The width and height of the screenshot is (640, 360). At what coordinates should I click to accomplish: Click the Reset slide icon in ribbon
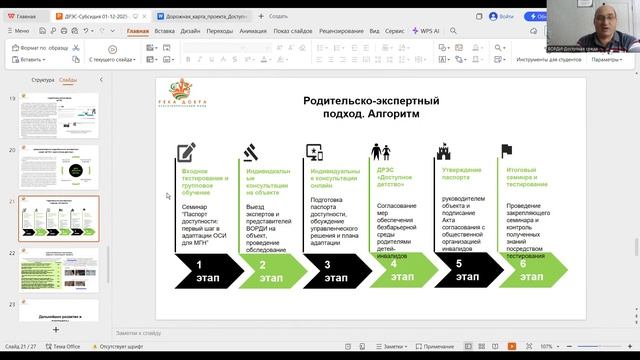pos(167,48)
